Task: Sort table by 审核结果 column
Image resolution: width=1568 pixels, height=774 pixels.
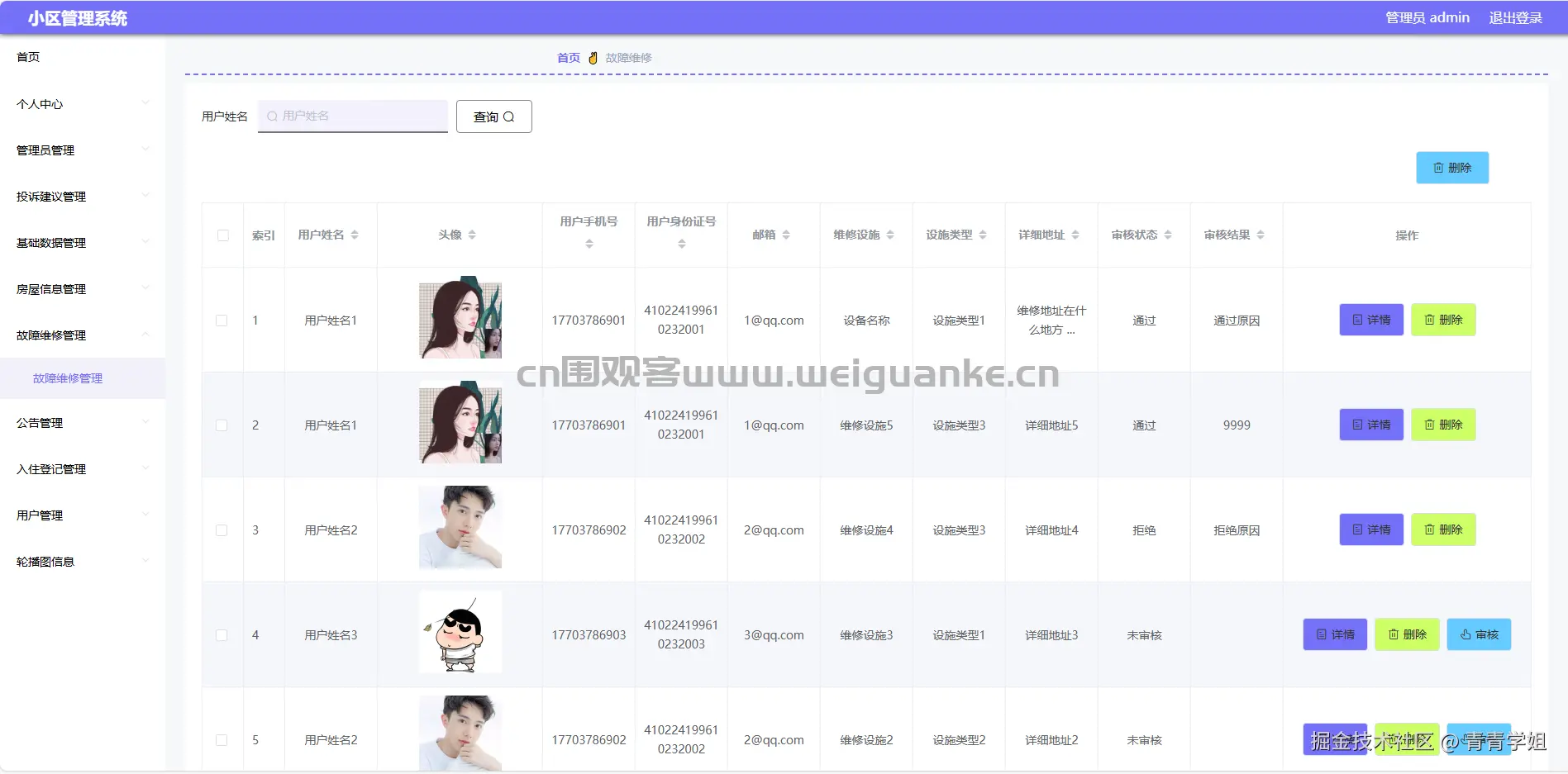Action: coord(1261,235)
